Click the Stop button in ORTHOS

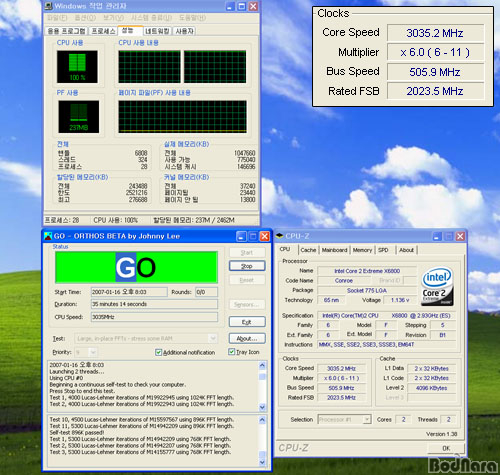coord(247,266)
